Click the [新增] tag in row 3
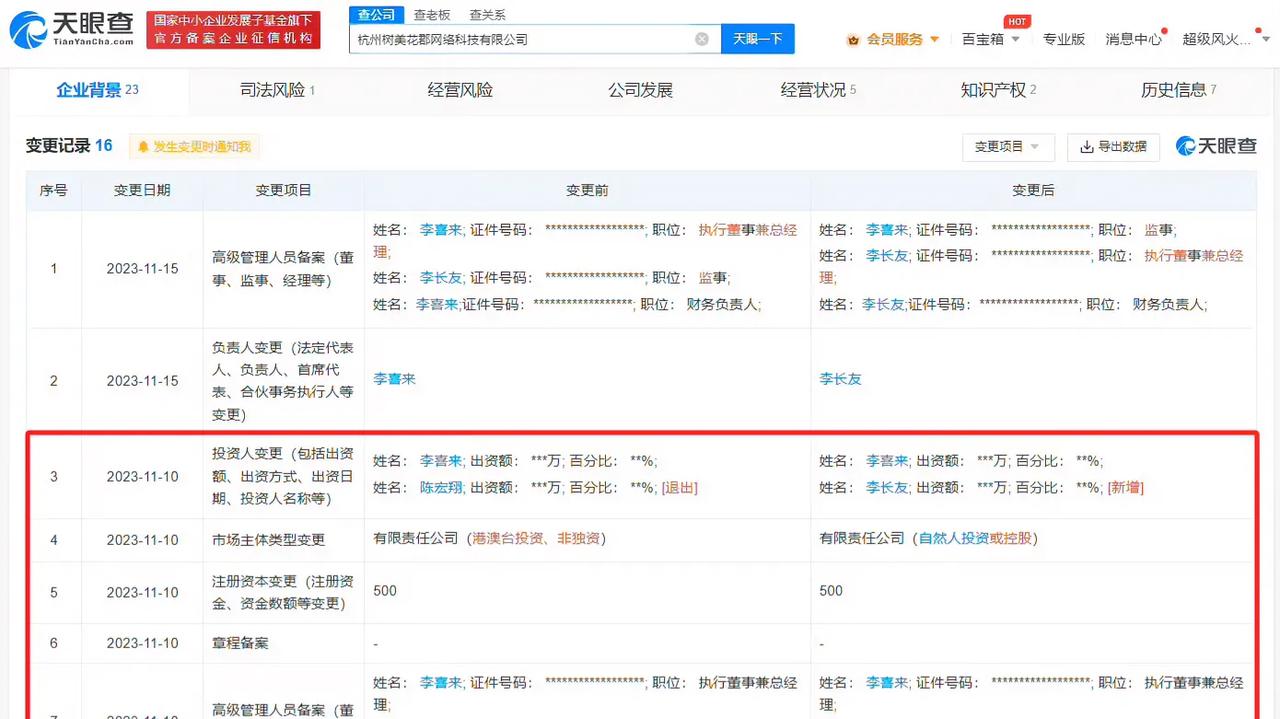Viewport: 1280px width, 719px height. pos(1125,488)
